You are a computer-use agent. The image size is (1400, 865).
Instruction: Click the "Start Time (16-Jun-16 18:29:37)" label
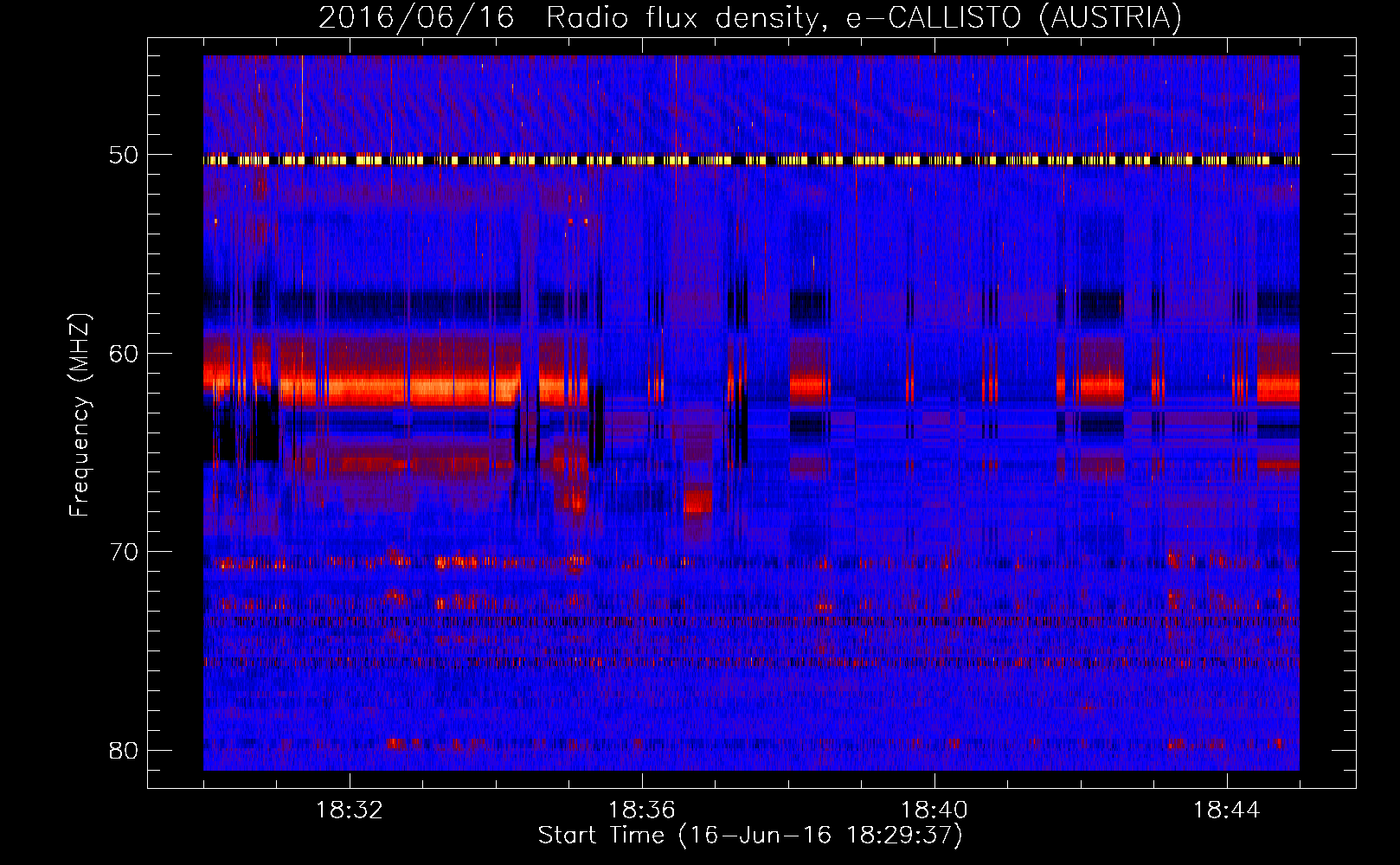pos(750,836)
